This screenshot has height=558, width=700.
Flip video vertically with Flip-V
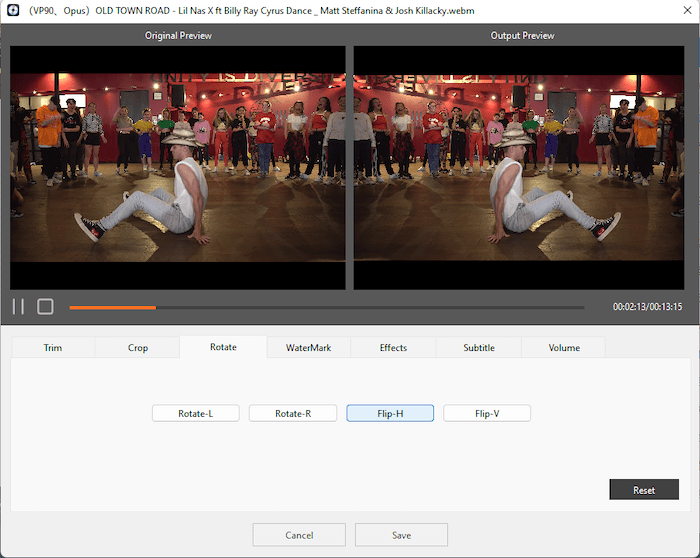[x=487, y=413]
